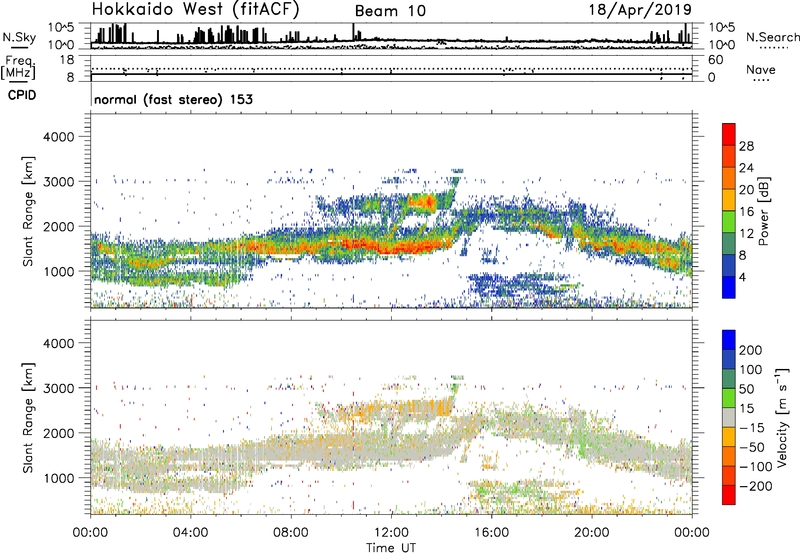
Task: Click the 'N.Search' legend label
Action: click(x=773, y=37)
